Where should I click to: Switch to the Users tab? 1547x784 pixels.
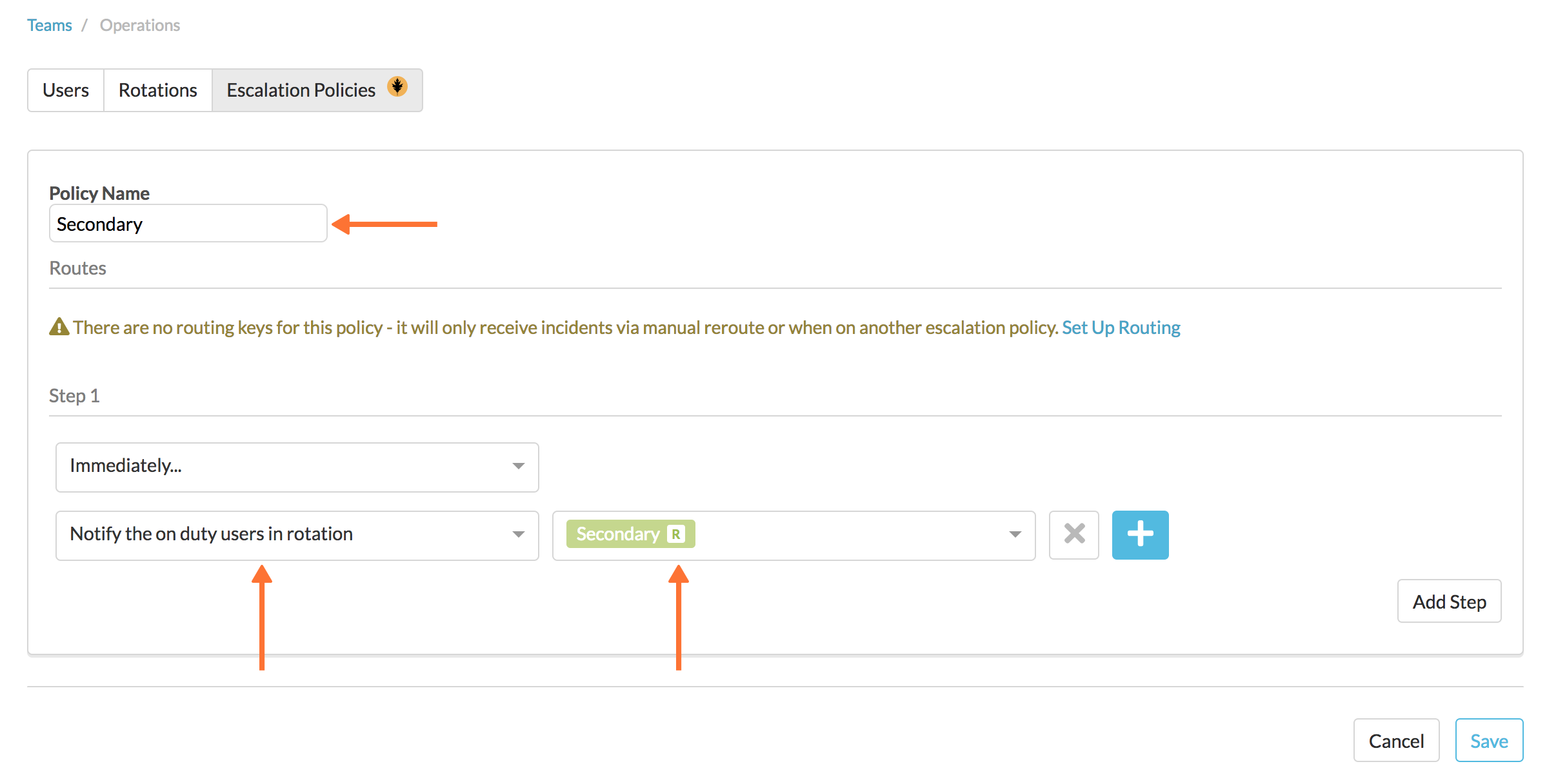[x=66, y=90]
